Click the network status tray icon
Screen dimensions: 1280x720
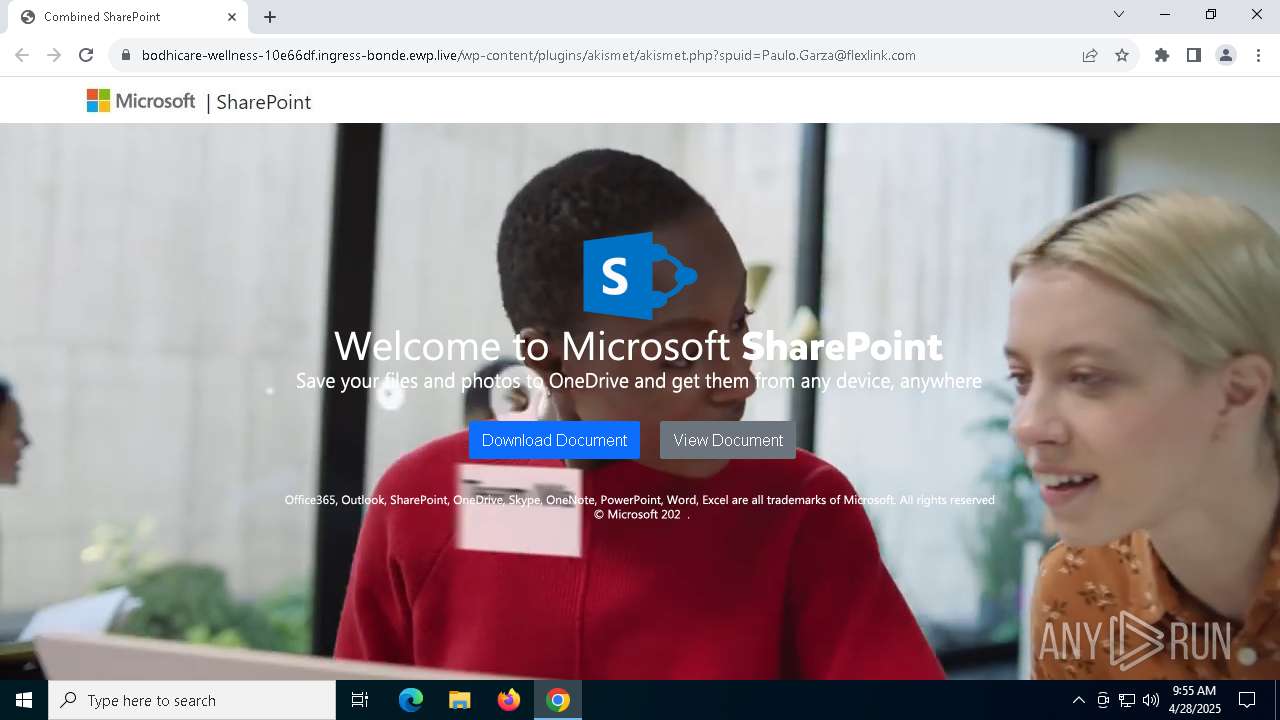coord(1127,700)
